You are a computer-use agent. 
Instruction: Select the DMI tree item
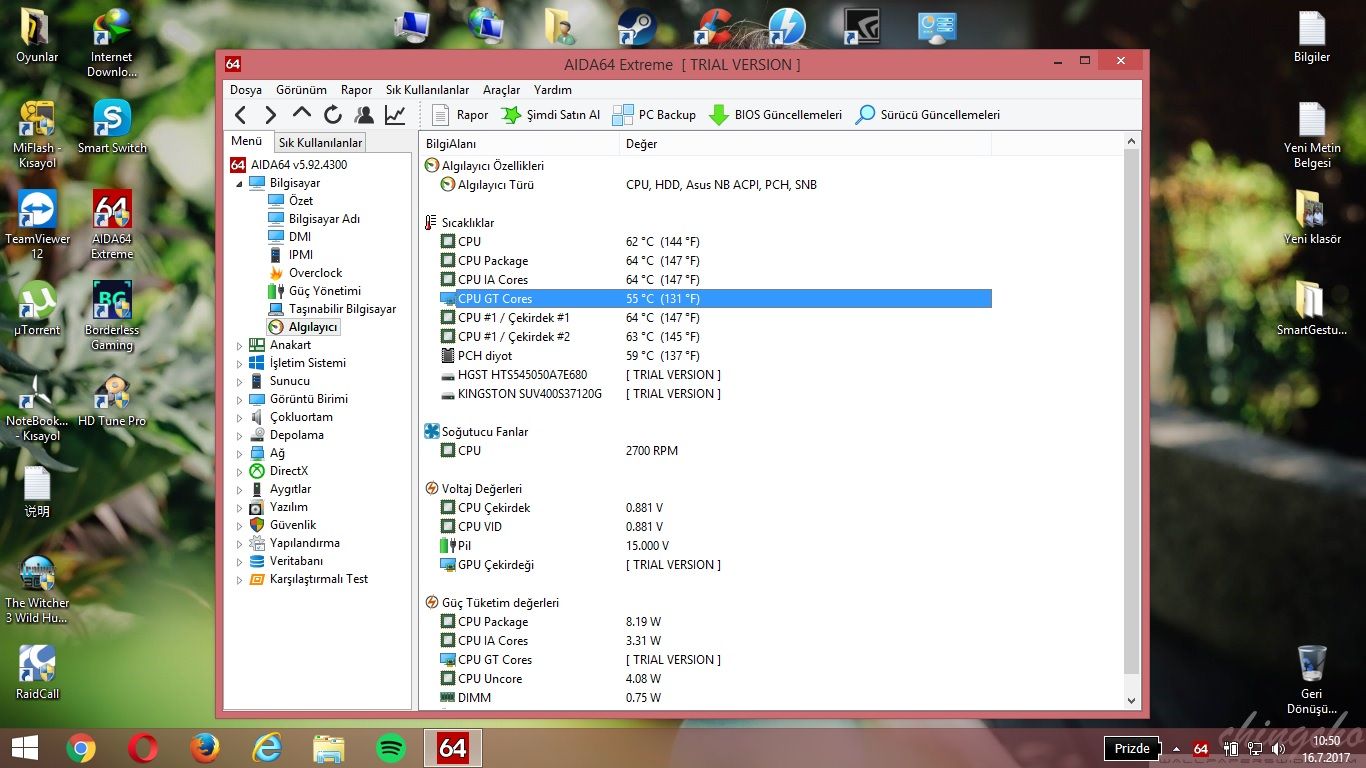pyautogui.click(x=300, y=237)
